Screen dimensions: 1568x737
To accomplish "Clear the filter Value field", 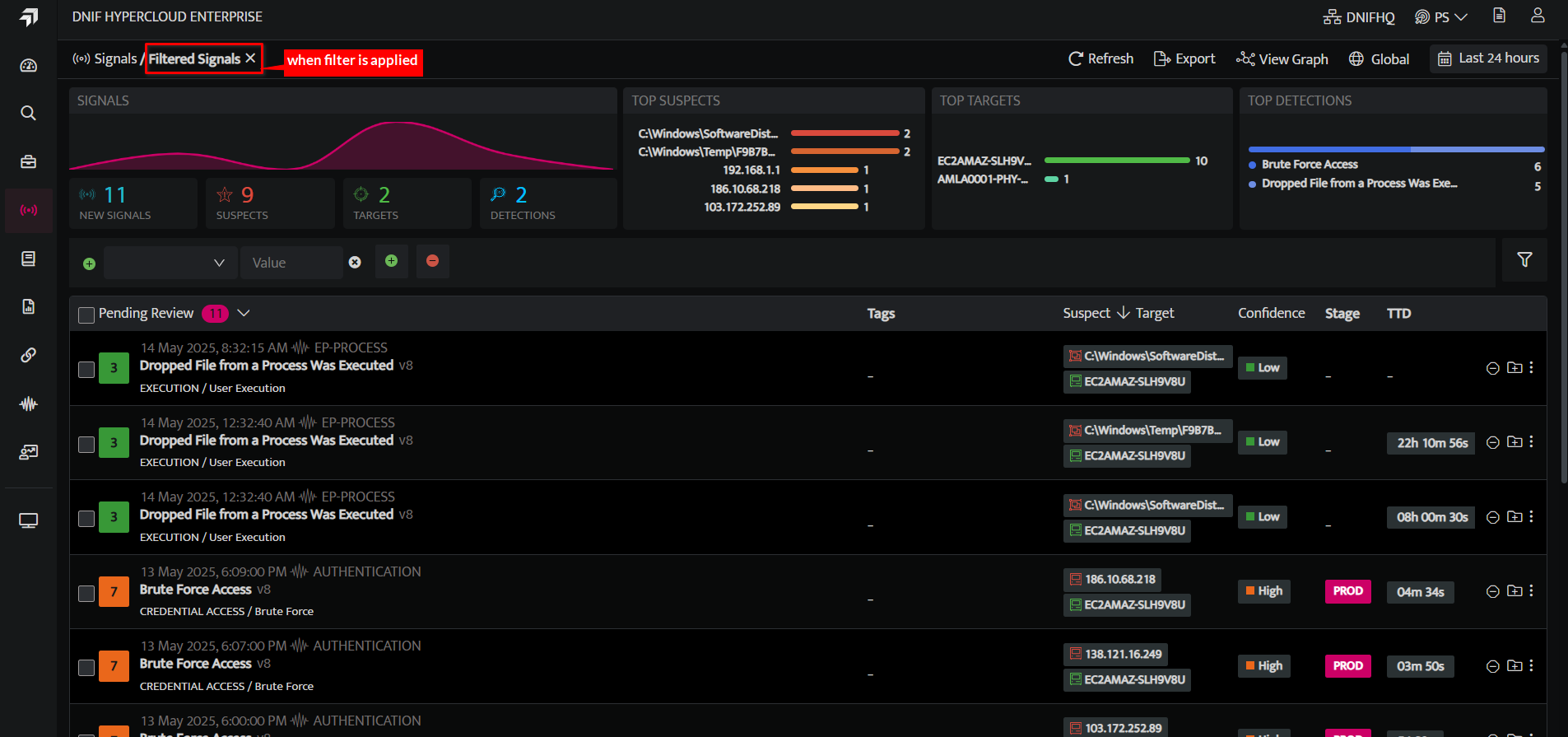I will tap(355, 263).
